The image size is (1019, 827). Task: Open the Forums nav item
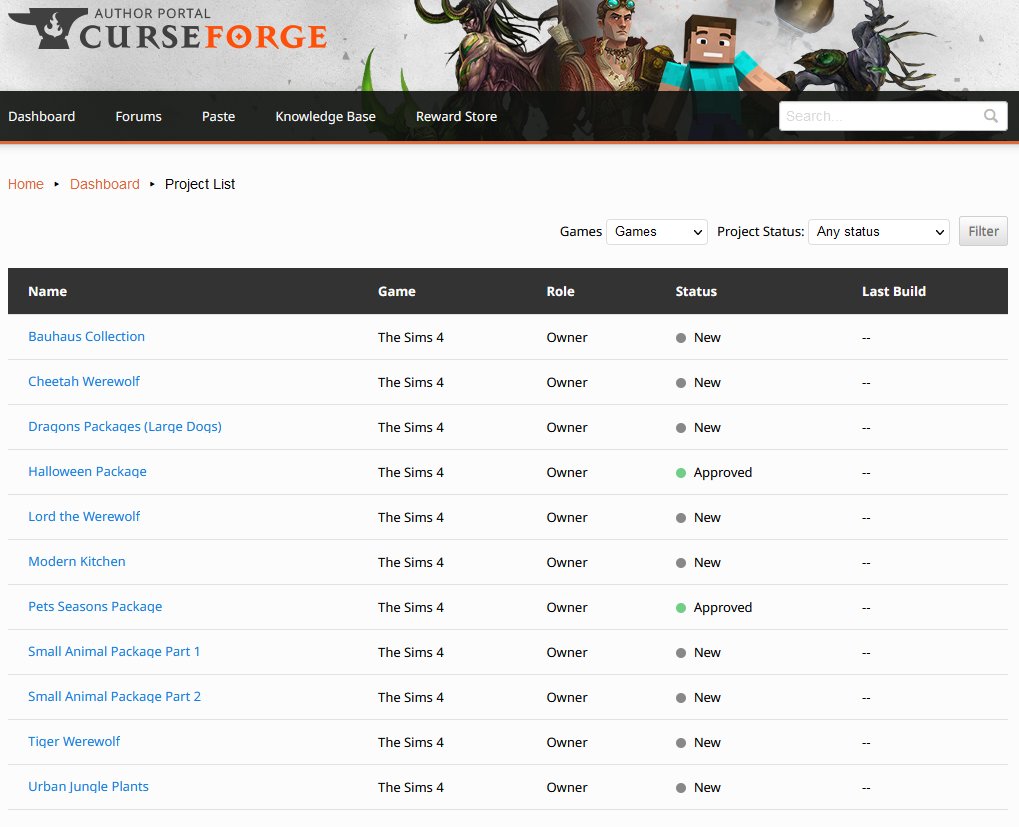138,116
